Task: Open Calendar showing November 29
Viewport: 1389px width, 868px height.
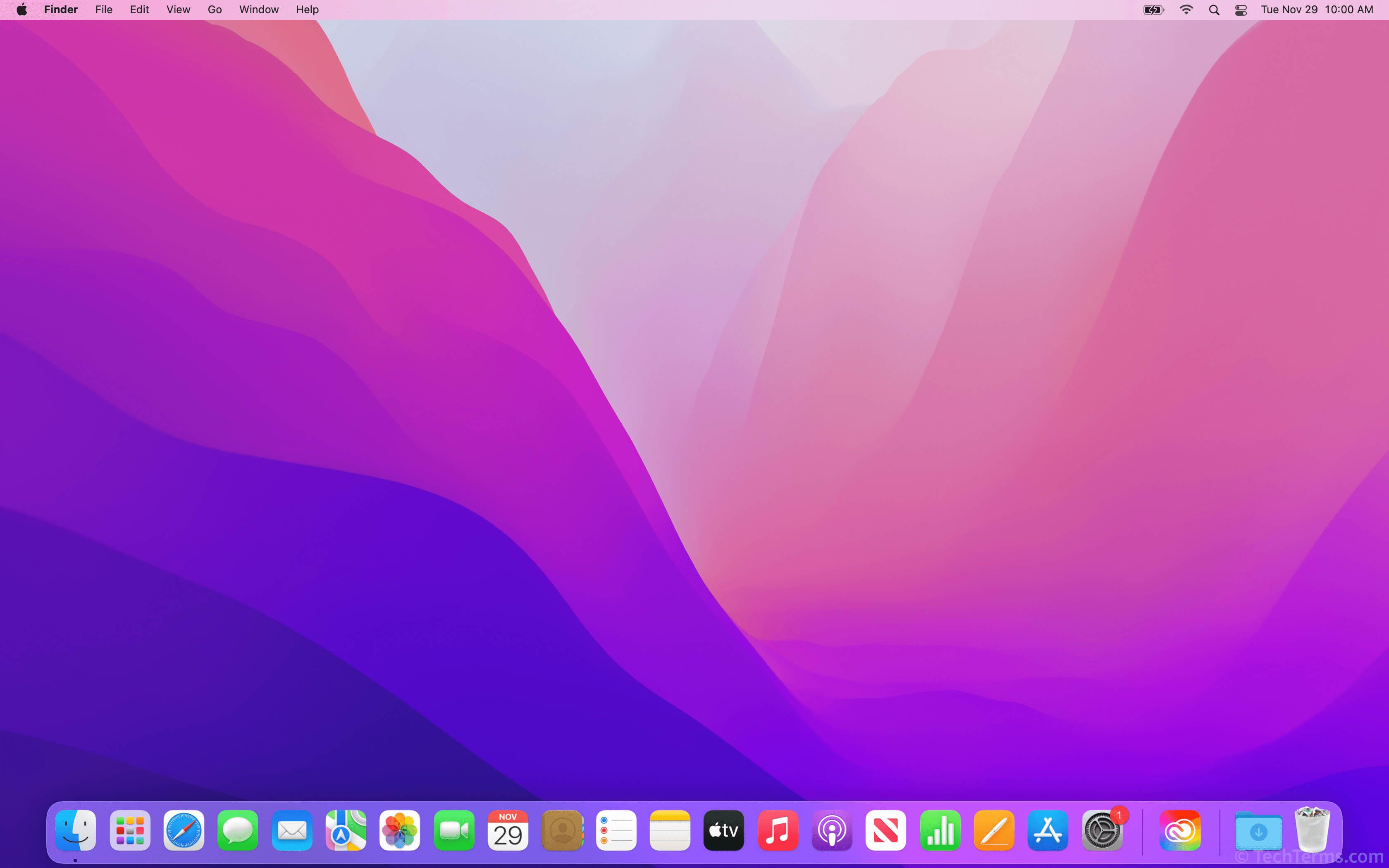Action: [507, 830]
